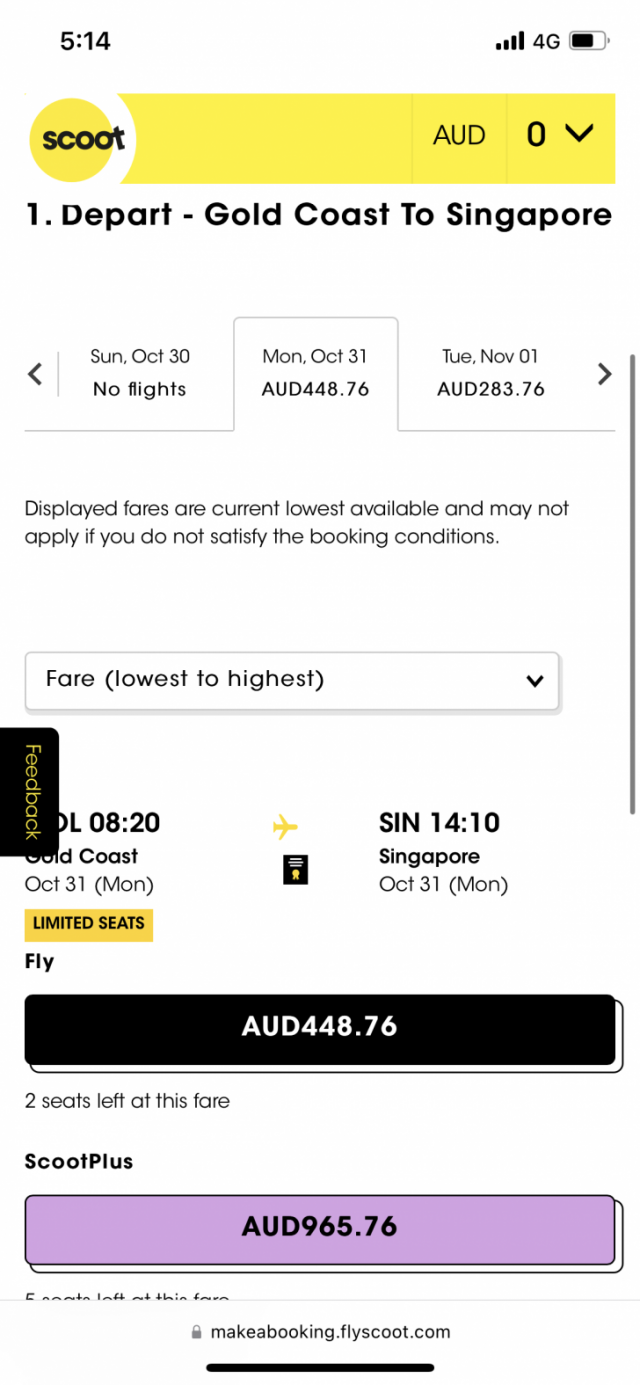The image size is (640, 1385).
Task: Tap the yellow airplane flight icon
Action: pyautogui.click(x=285, y=827)
